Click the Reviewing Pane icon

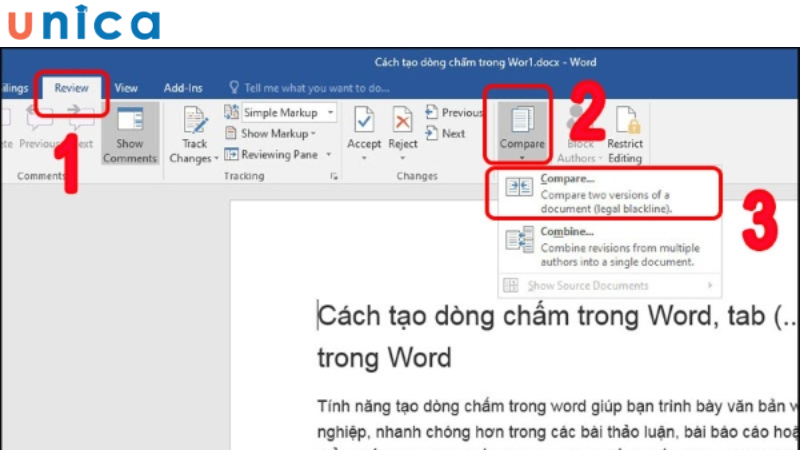[231, 154]
